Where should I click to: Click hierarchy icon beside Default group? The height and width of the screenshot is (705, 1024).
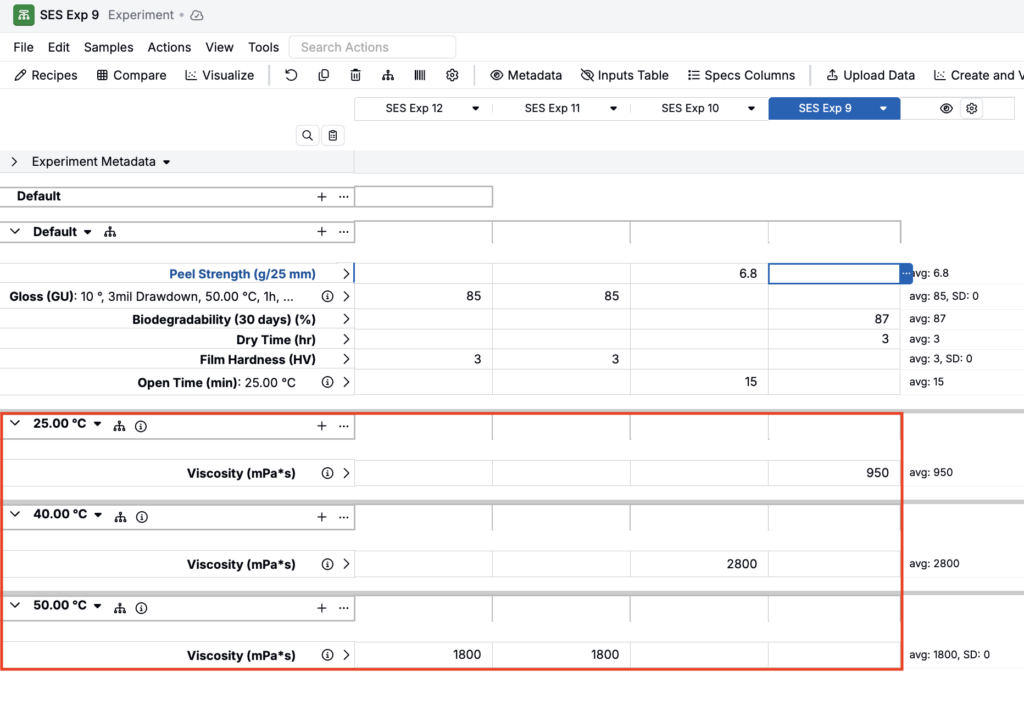(110, 232)
